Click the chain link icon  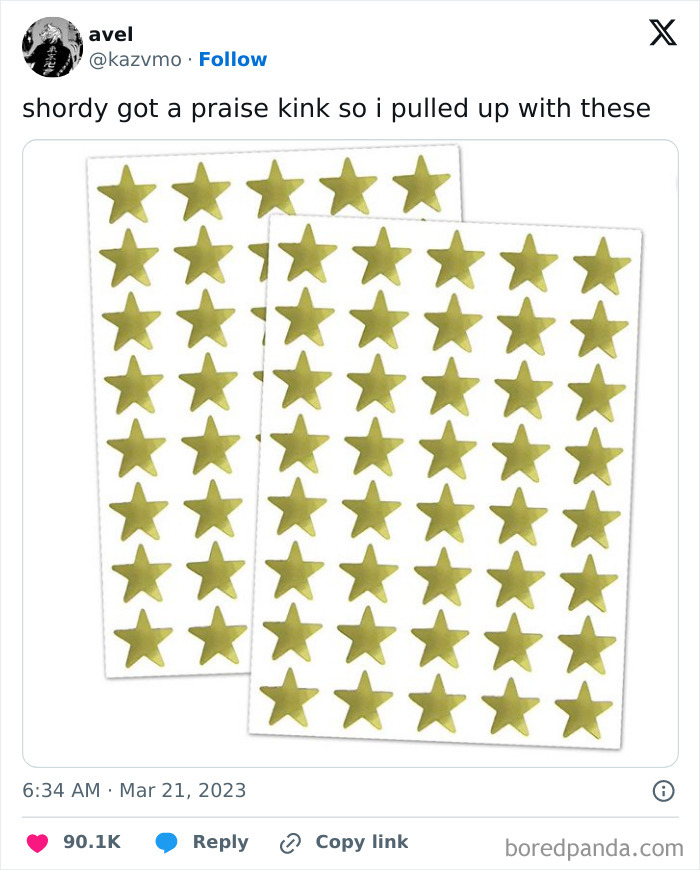pyautogui.click(x=290, y=842)
